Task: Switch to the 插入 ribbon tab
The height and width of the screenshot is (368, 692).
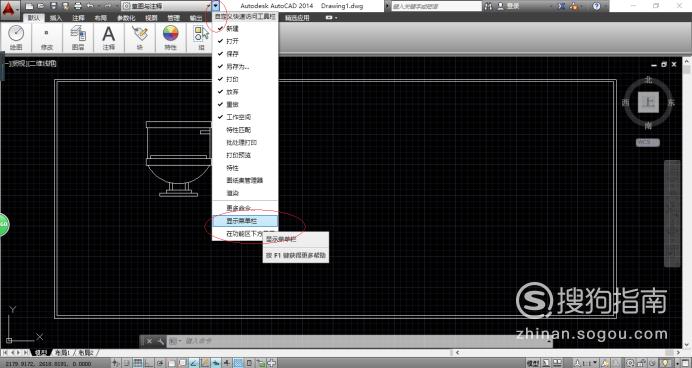Action: pyautogui.click(x=56, y=18)
